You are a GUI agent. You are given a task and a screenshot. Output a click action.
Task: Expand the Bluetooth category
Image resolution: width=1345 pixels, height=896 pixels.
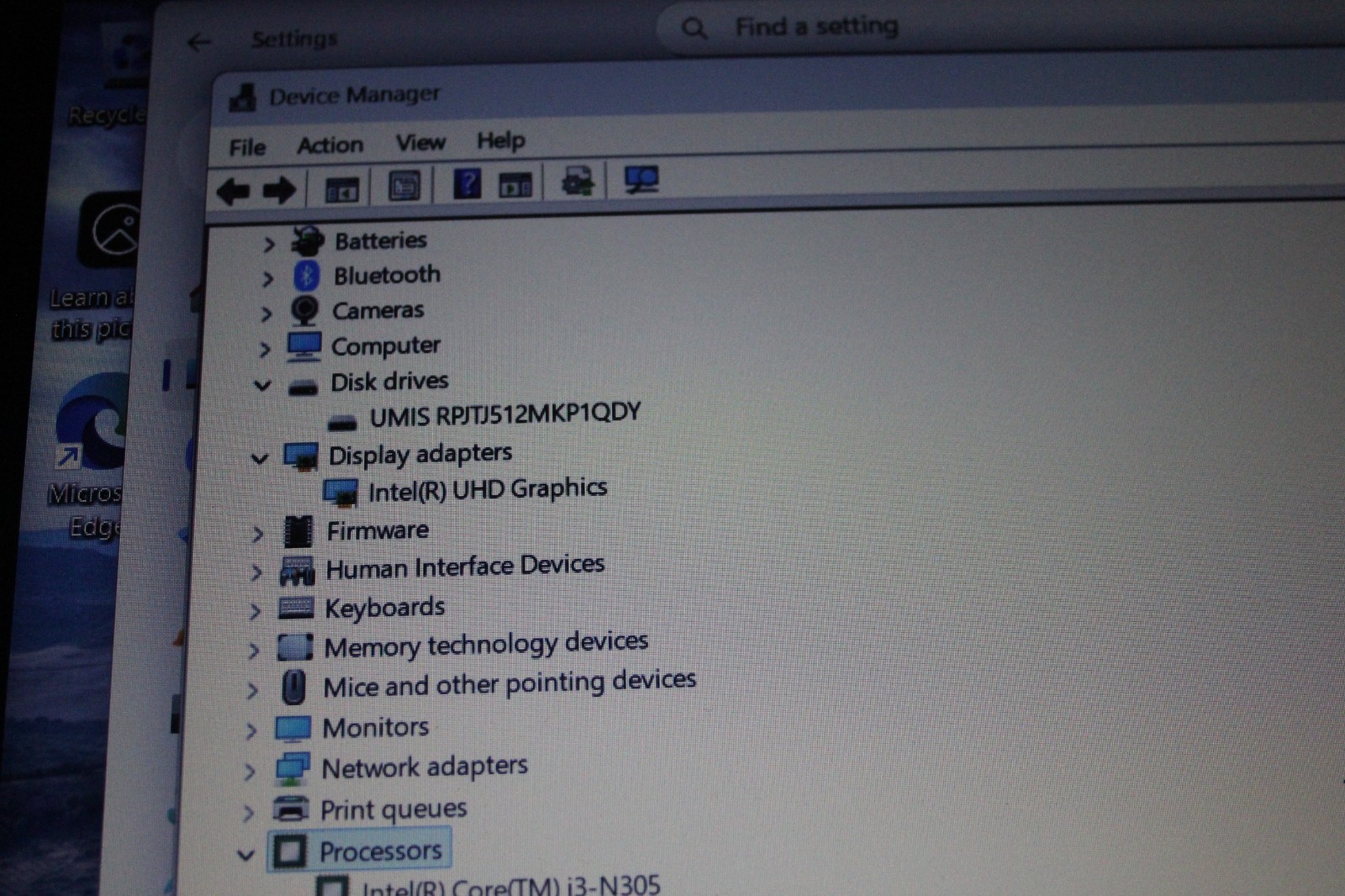267,278
